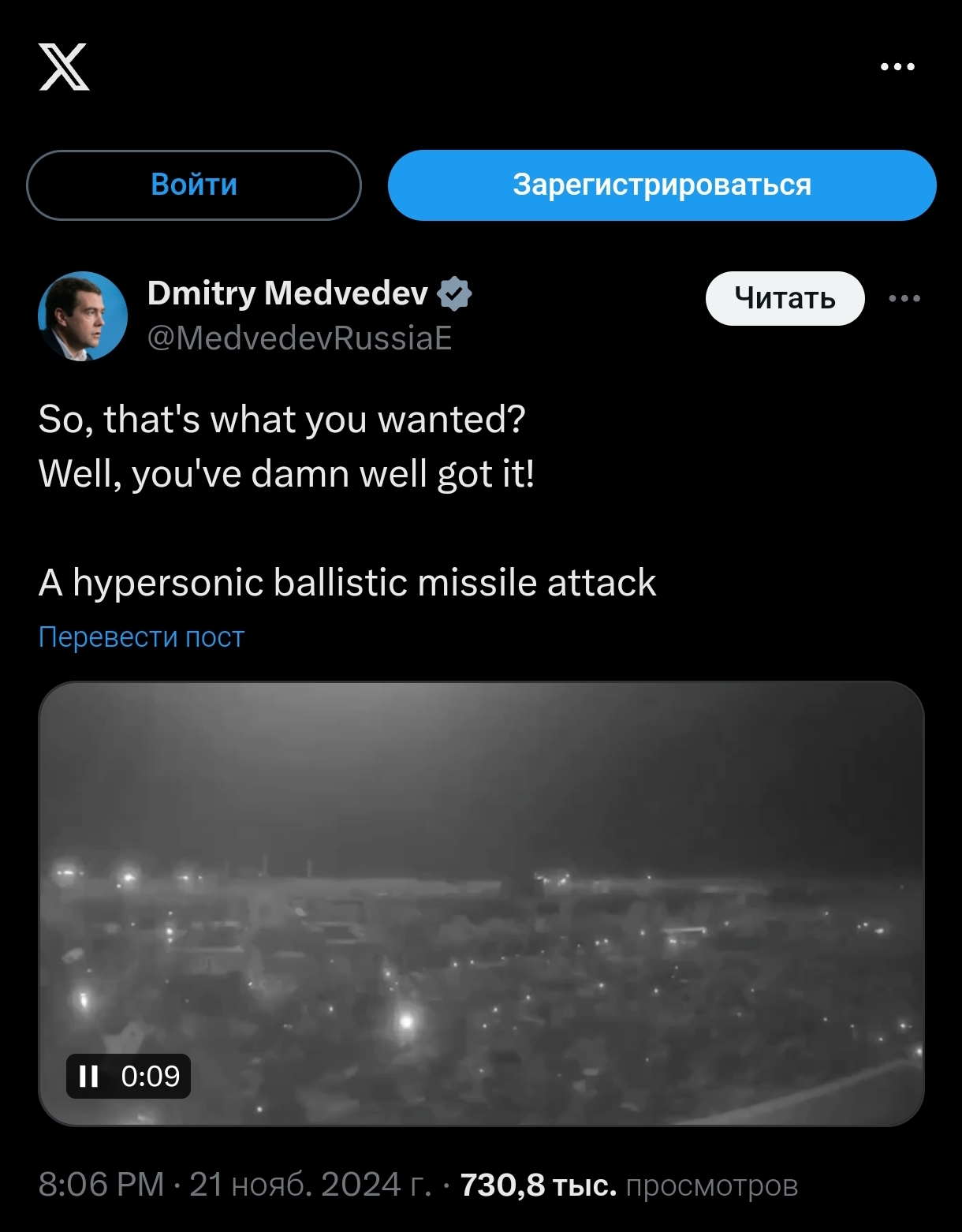
Task: Open Dmitry Medvedev's profile avatar
Action: (x=83, y=316)
